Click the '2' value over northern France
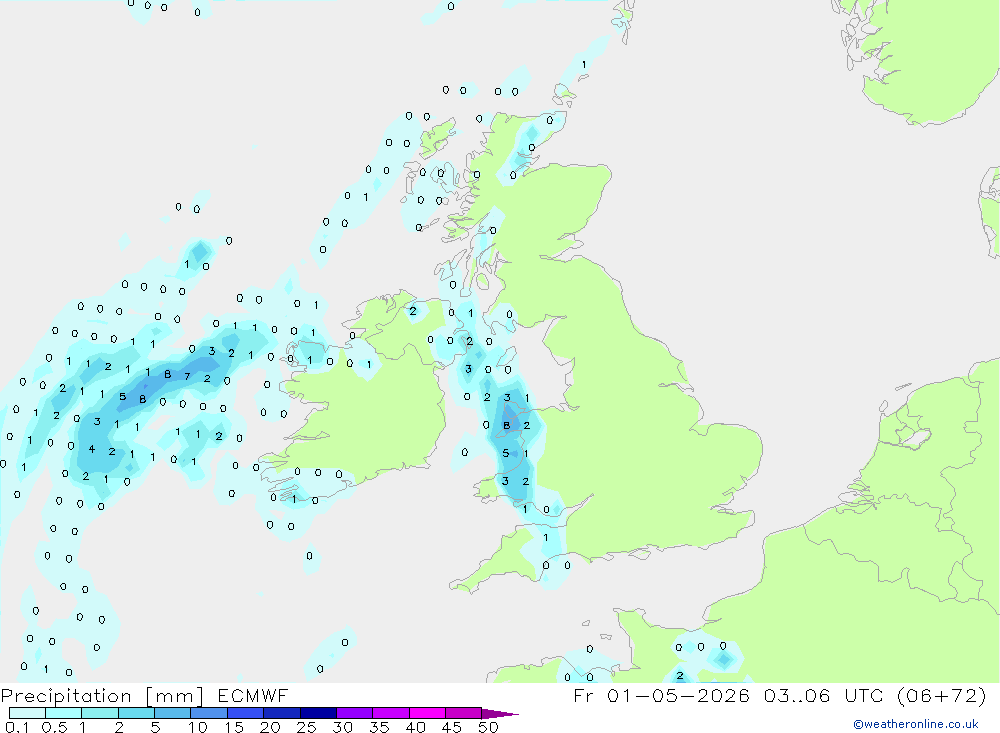Viewport: 1000px width, 733px height. (x=680, y=676)
